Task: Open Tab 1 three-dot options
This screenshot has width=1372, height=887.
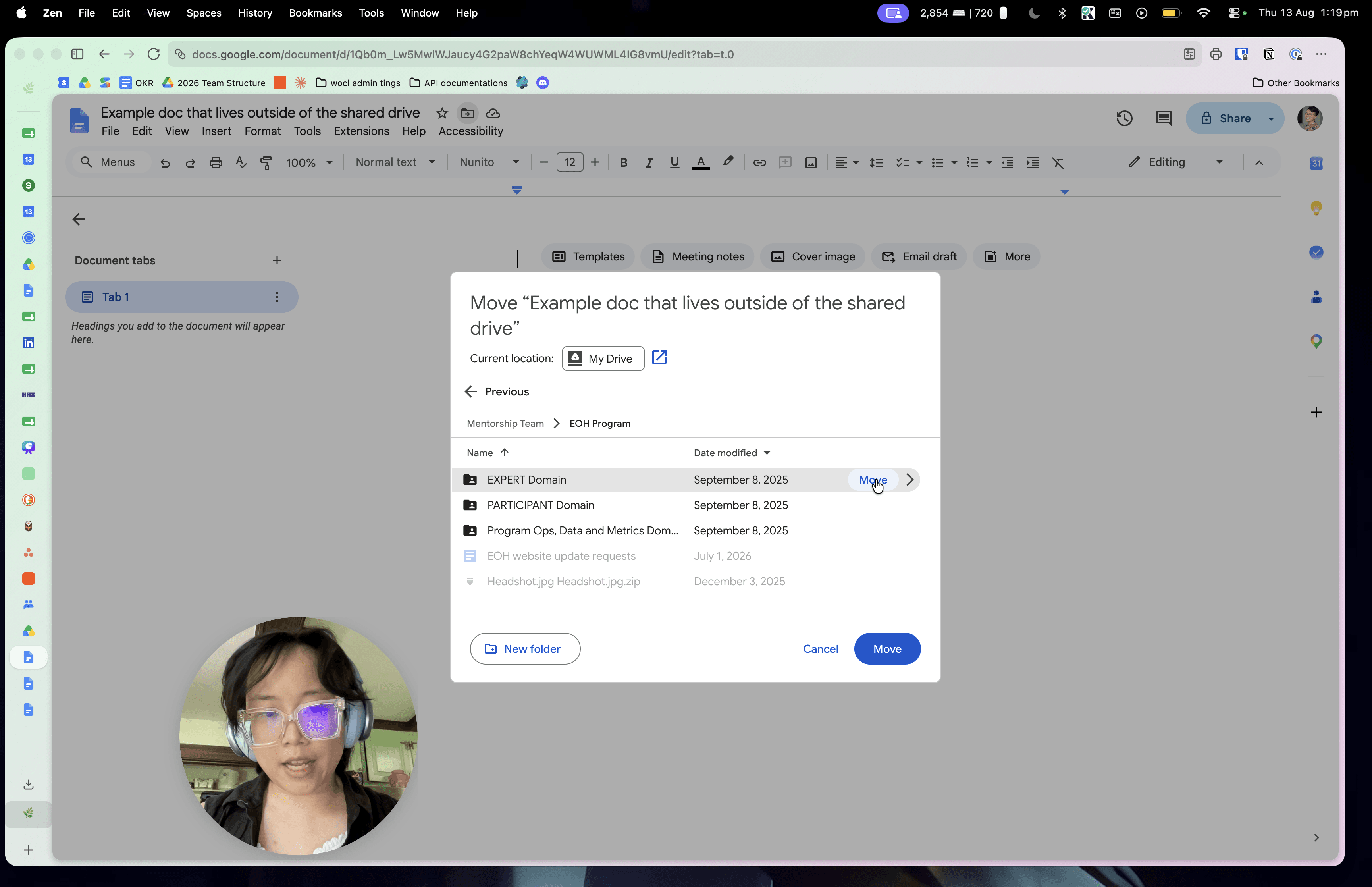Action: click(277, 297)
